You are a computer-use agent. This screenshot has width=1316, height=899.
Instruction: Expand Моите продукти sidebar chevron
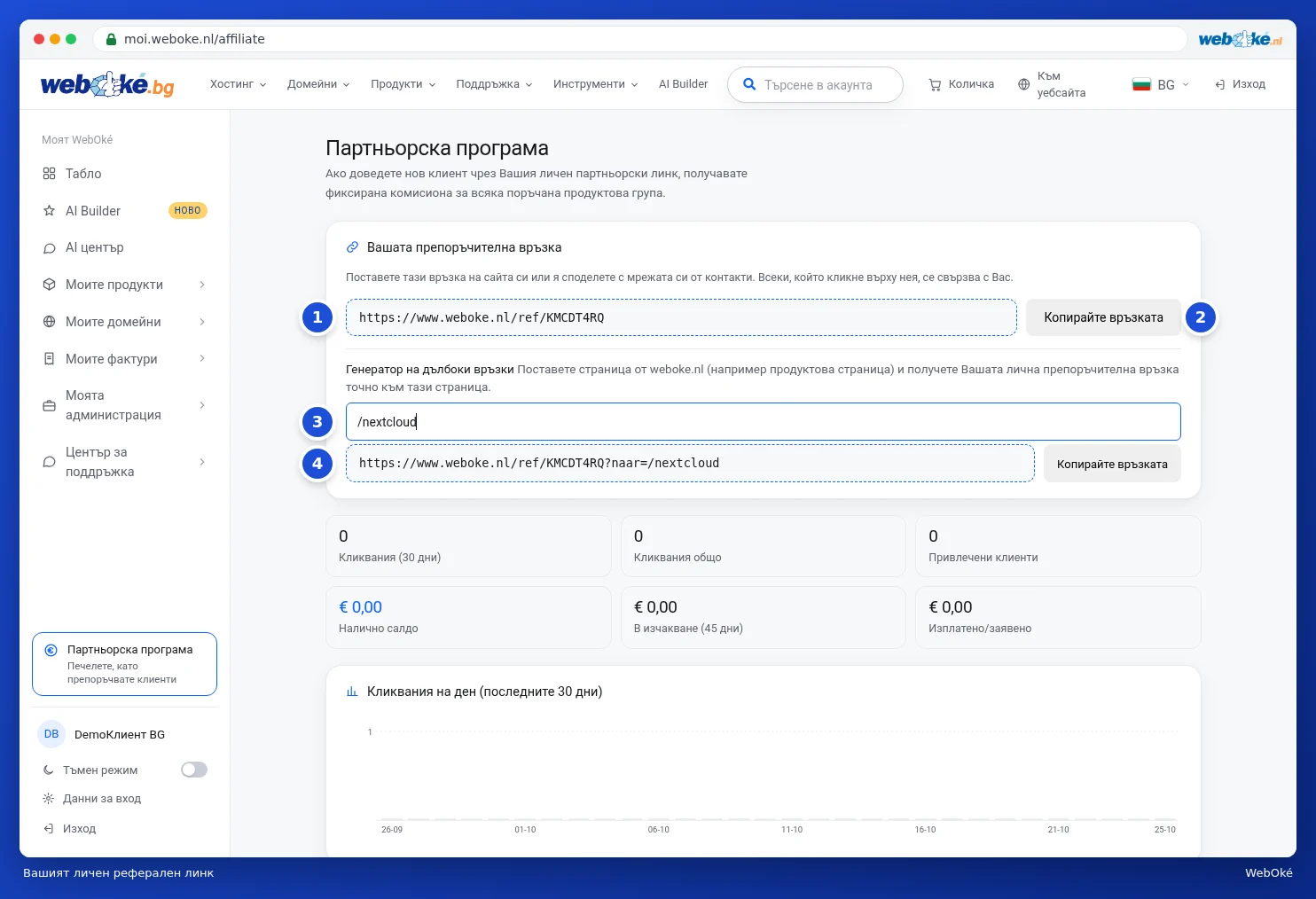click(202, 285)
